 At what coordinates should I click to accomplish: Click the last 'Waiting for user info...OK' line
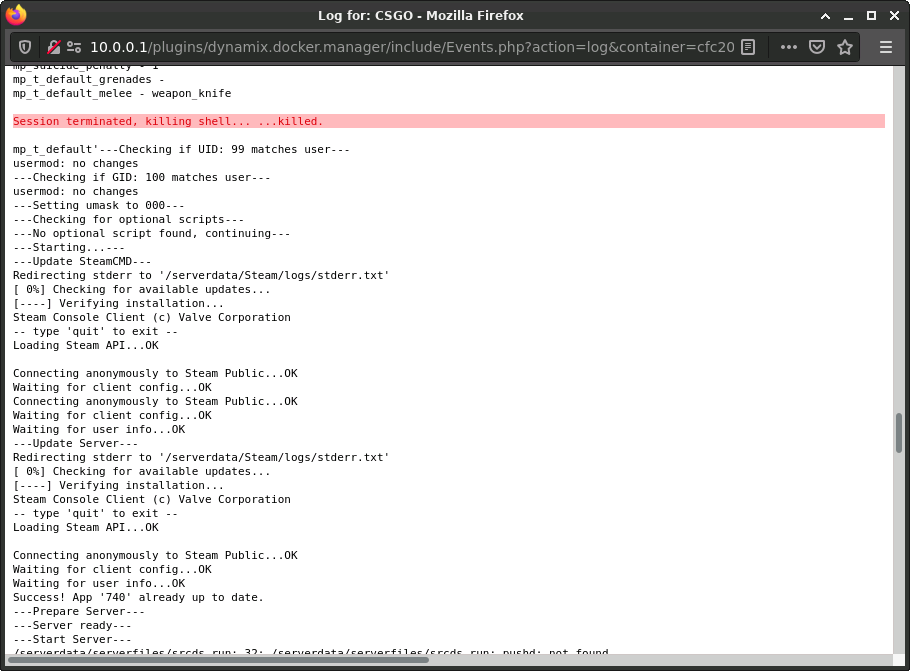coord(99,583)
